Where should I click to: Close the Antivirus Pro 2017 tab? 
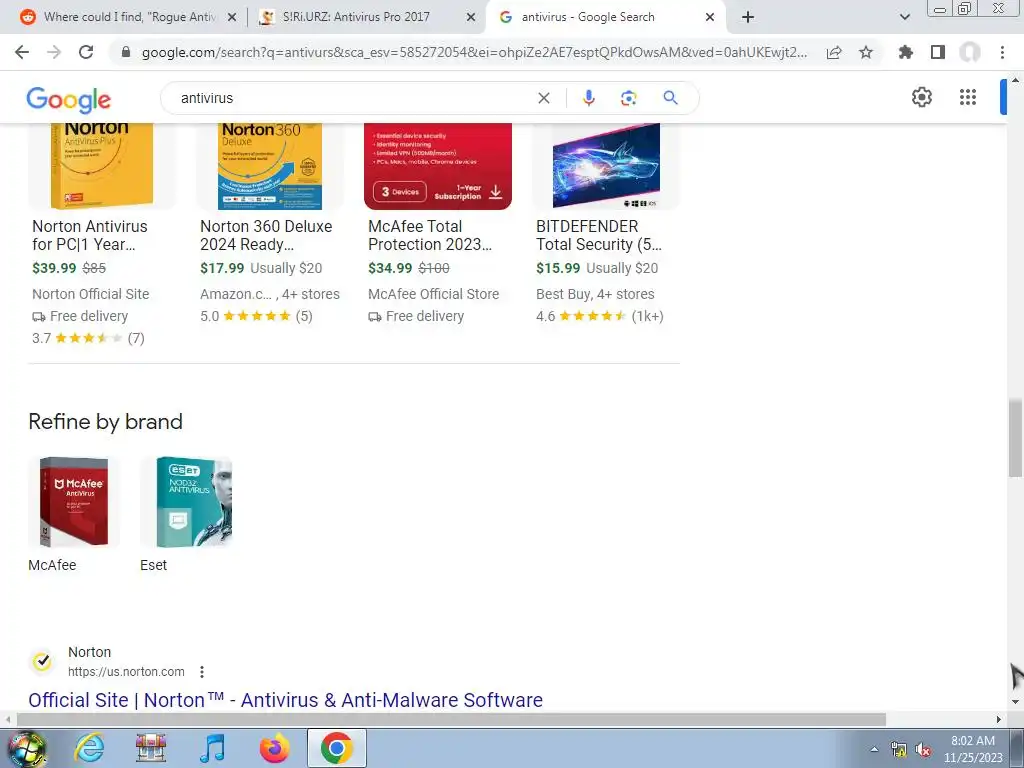[471, 18]
